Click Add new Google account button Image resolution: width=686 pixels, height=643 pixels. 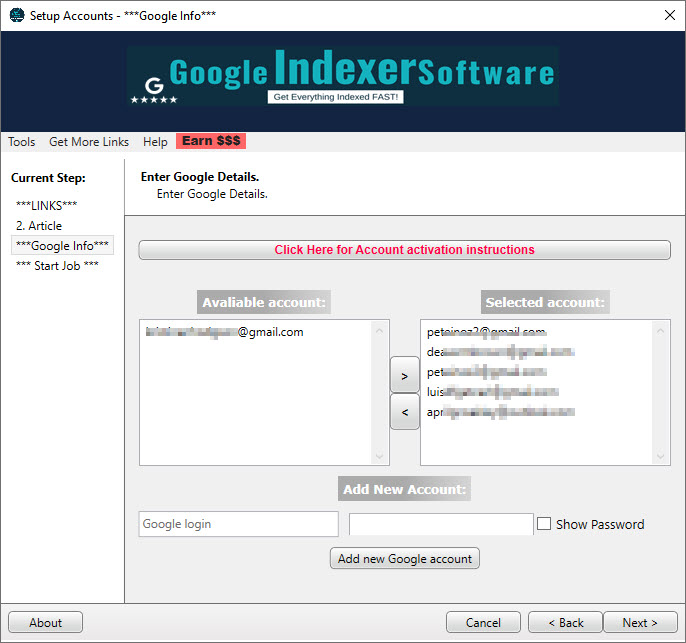click(x=405, y=559)
